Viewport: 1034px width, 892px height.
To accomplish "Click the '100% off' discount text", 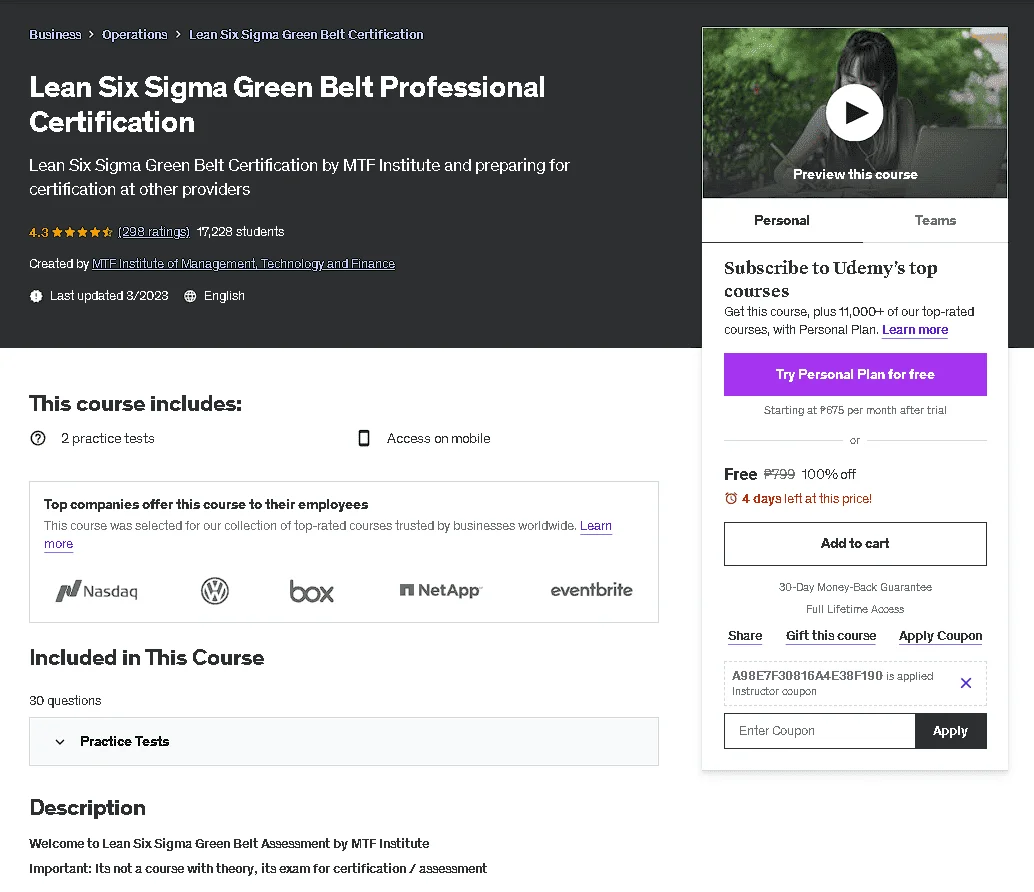I will pyautogui.click(x=828, y=474).
